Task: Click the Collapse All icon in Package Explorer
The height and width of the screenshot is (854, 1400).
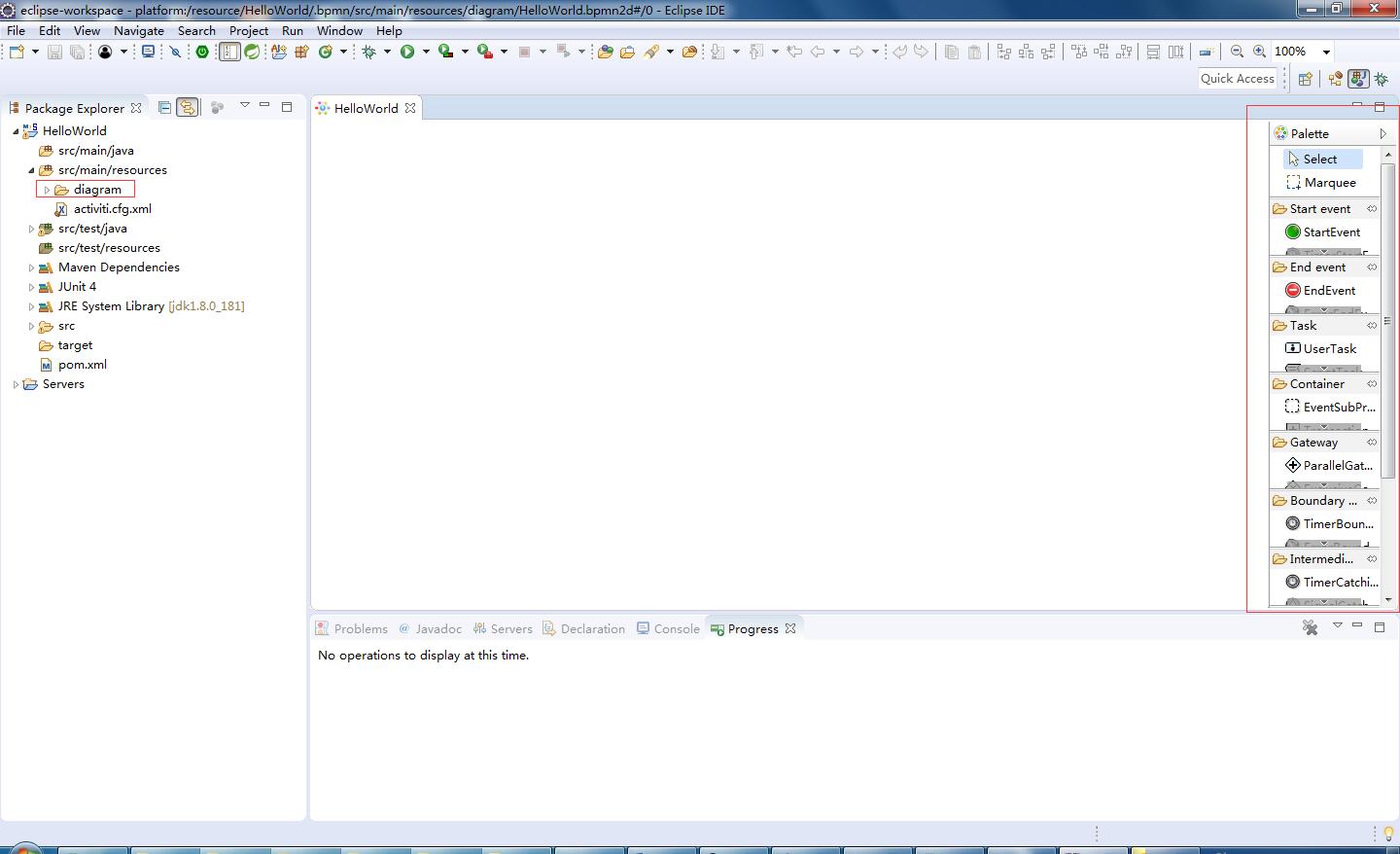Action: (x=164, y=107)
